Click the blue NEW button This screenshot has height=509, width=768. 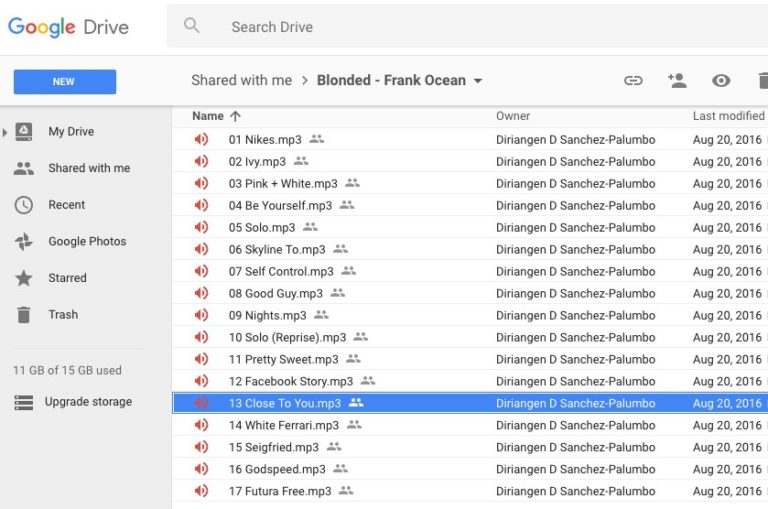65,81
